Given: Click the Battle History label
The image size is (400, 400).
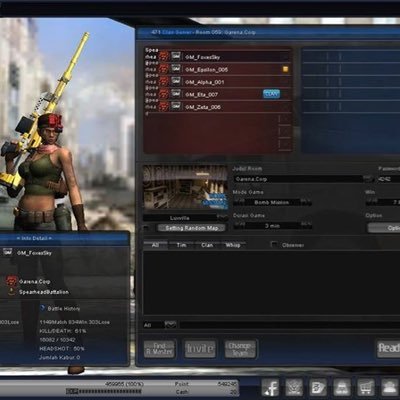Looking at the screenshot, I should [64, 309].
